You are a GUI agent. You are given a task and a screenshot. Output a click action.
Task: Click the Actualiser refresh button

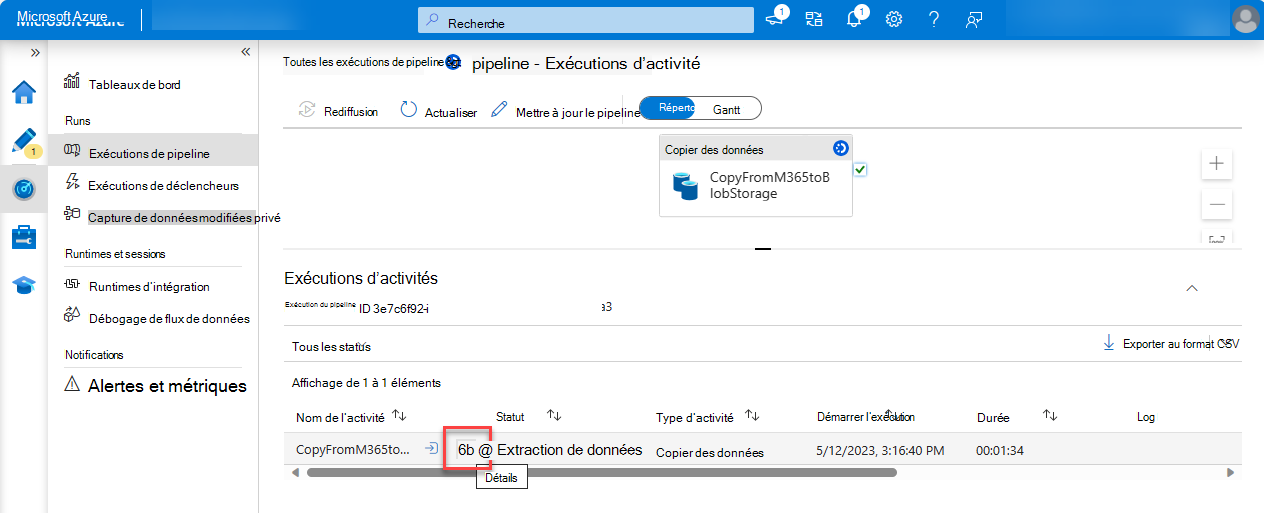pos(438,112)
